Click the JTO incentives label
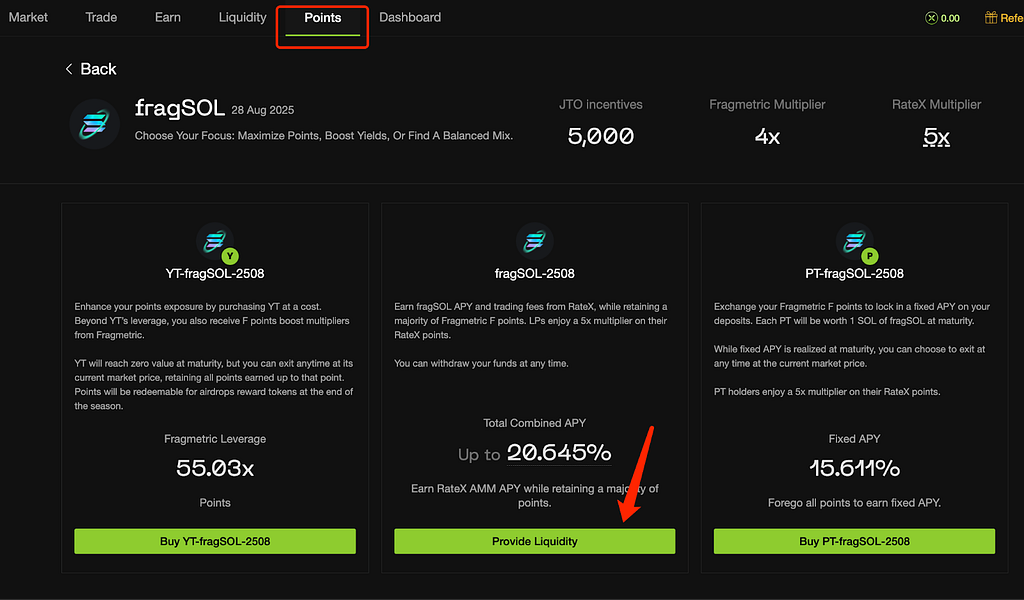Image resolution: width=1024 pixels, height=600 pixels. pos(601,104)
